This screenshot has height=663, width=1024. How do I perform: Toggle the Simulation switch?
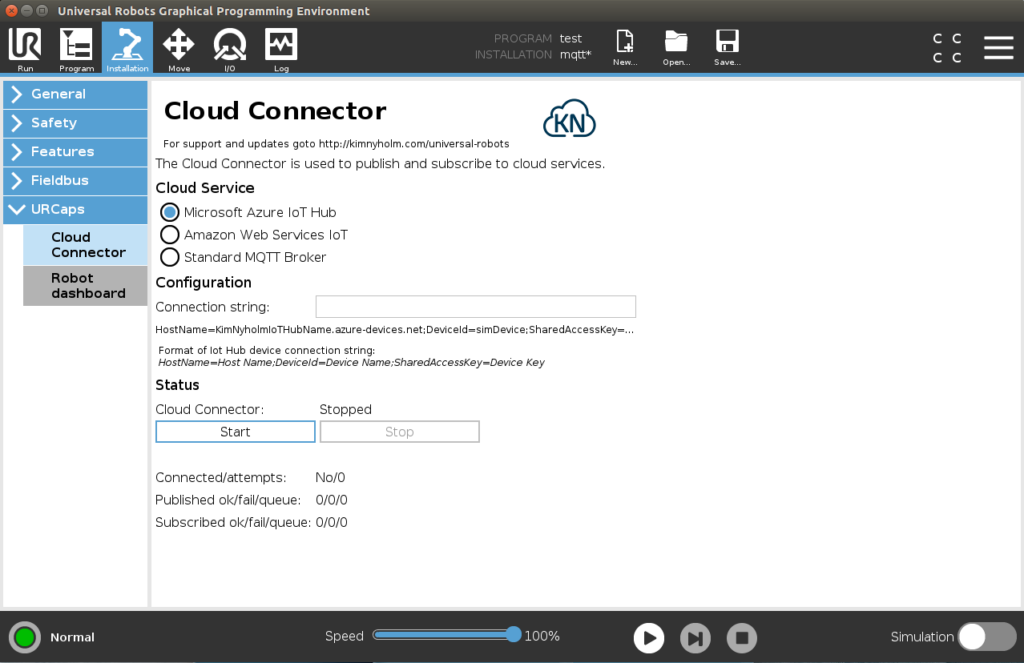(987, 637)
